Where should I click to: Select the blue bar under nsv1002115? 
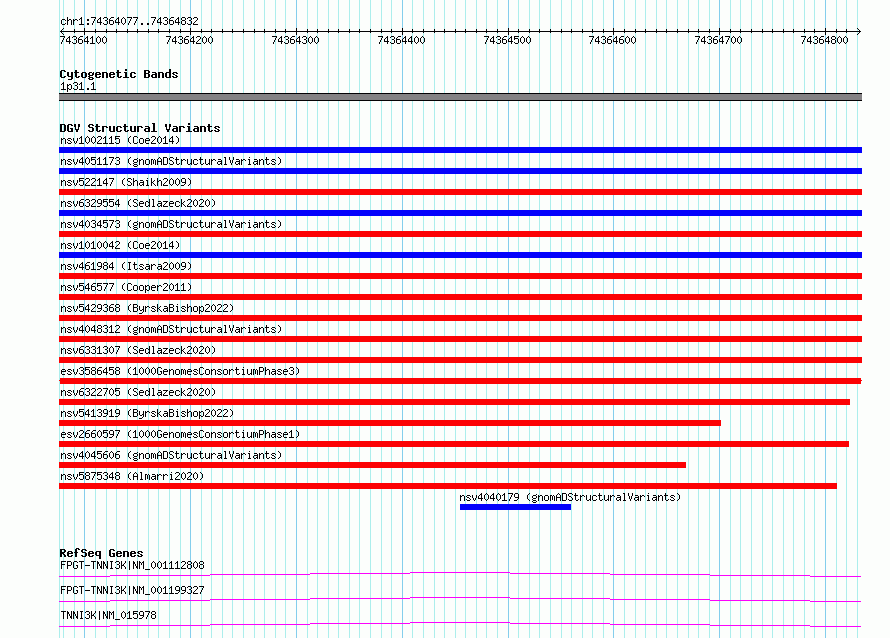click(460, 150)
